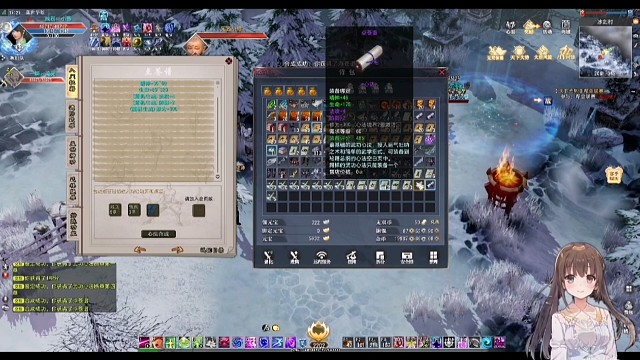Click the sixth inventory toolbar icon
Image resolution: width=640 pixels, height=360 pixels.
tap(407, 257)
